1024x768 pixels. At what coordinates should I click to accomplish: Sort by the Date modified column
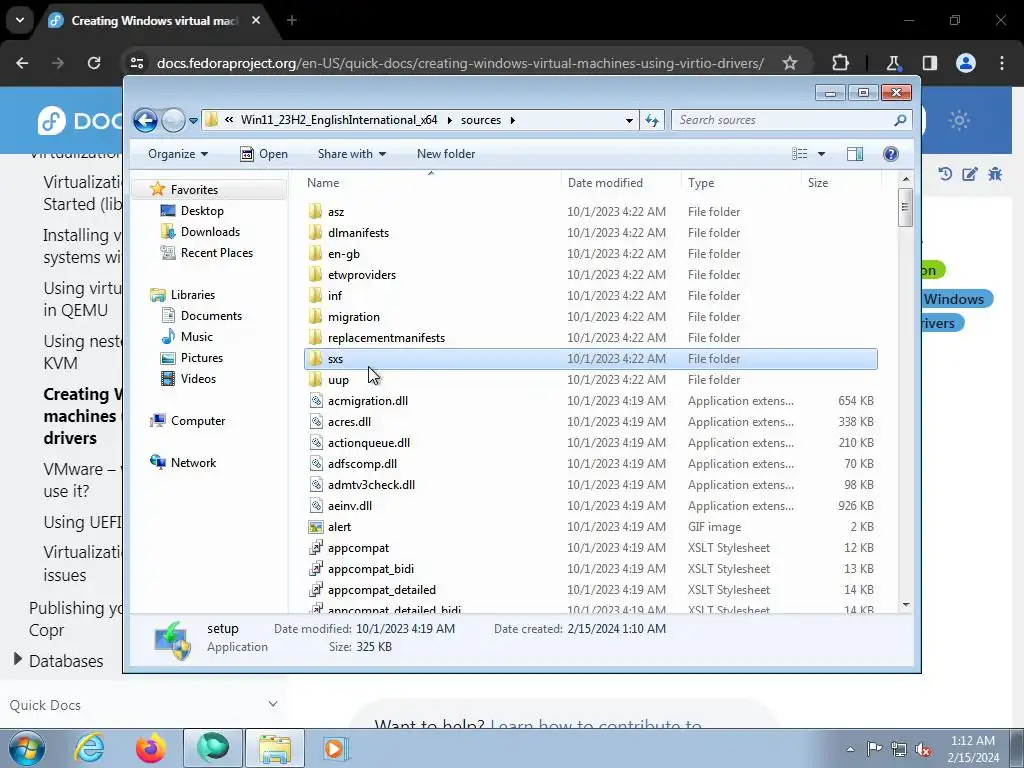(621, 183)
